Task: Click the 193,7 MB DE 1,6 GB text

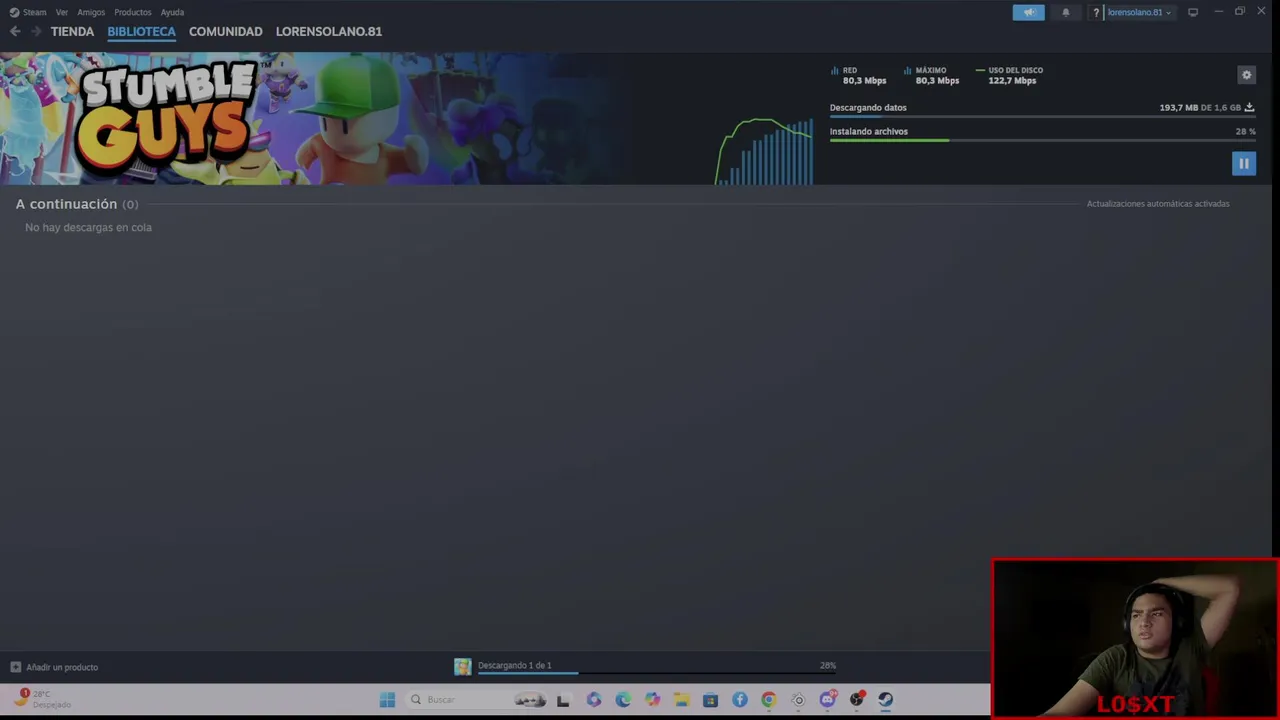Action: point(1200,107)
